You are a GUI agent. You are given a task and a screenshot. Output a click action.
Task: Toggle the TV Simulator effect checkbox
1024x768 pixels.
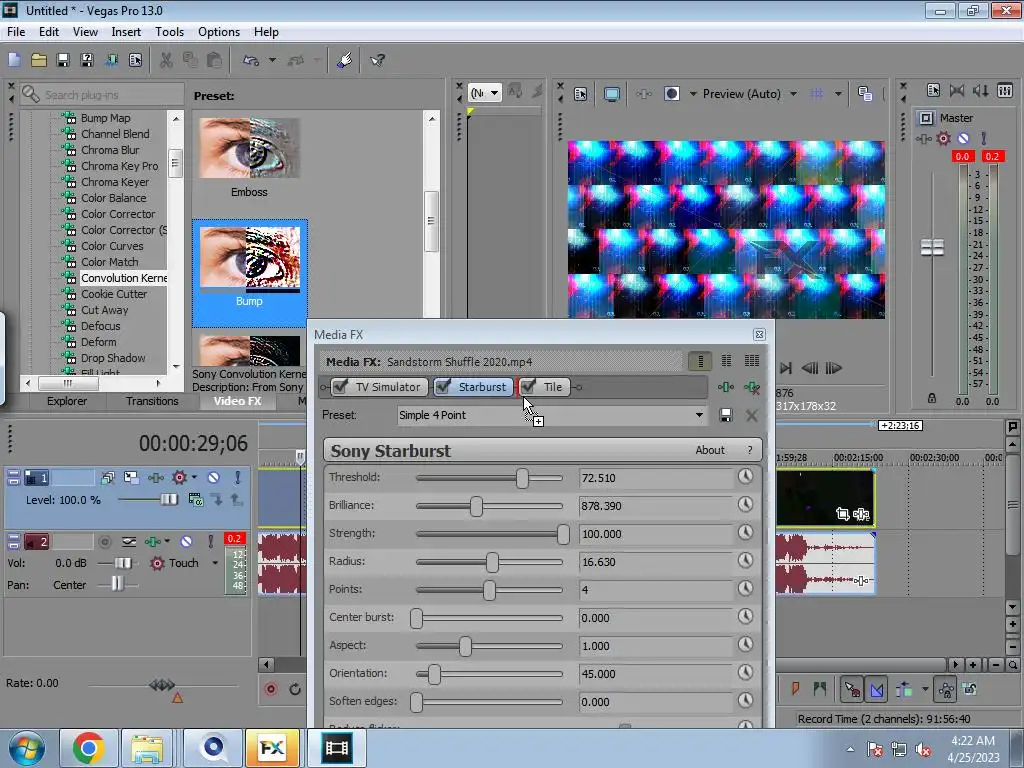(x=340, y=387)
